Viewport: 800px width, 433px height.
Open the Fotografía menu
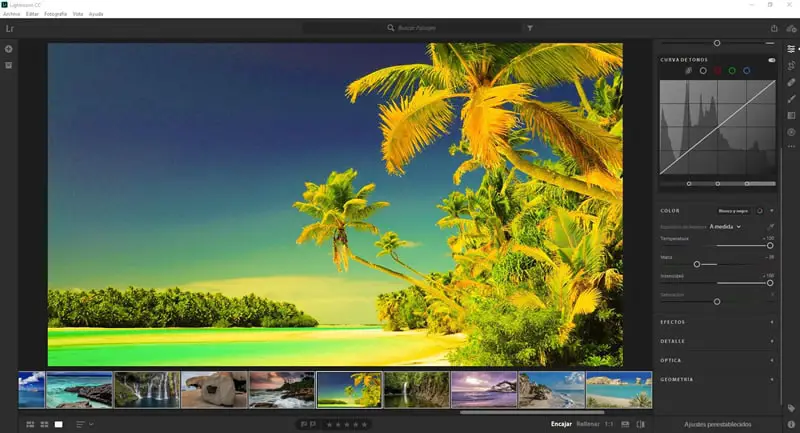(x=56, y=14)
